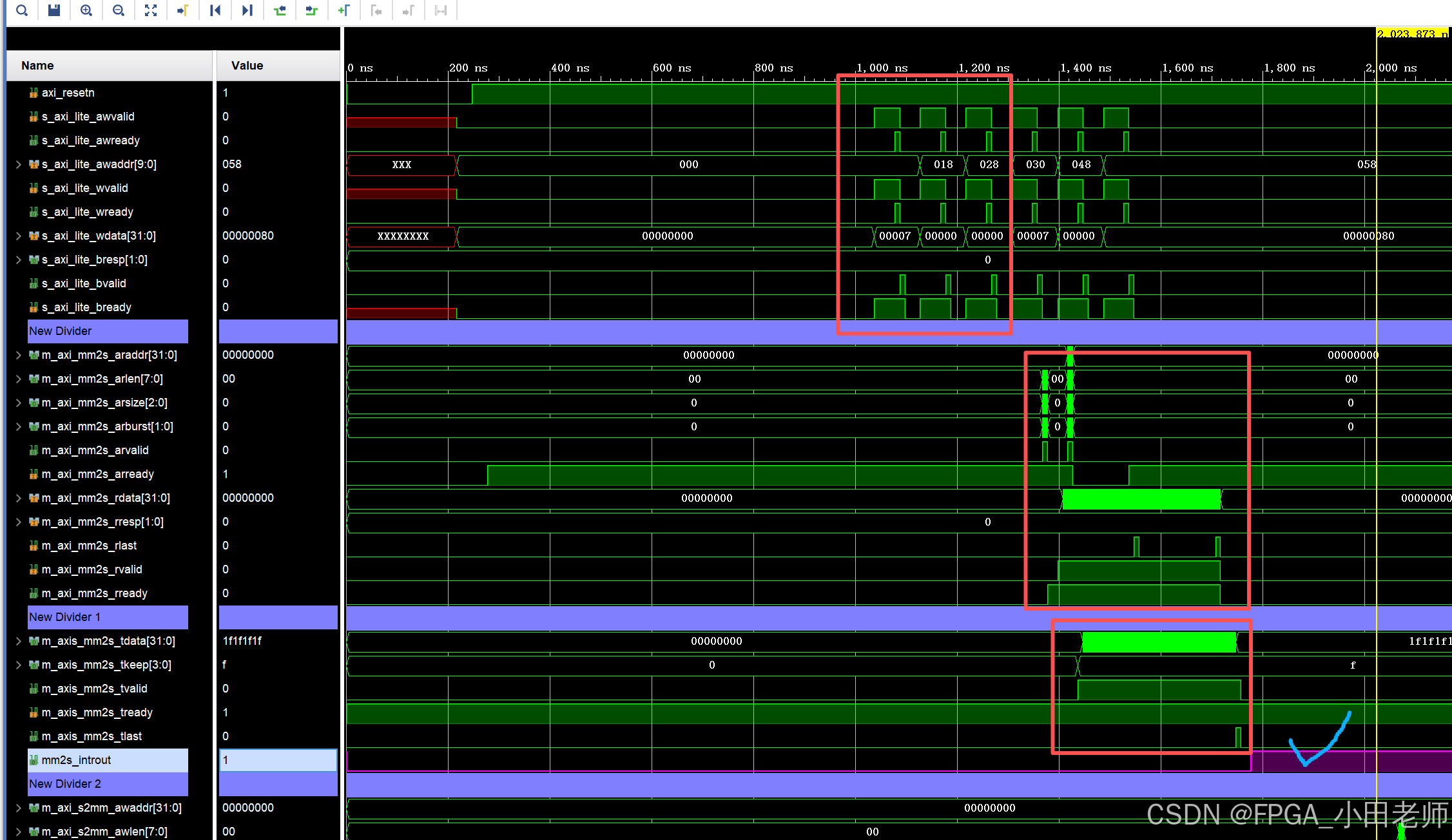The height and width of the screenshot is (840, 1452).
Task: Go to last simulation time
Action: [x=247, y=10]
